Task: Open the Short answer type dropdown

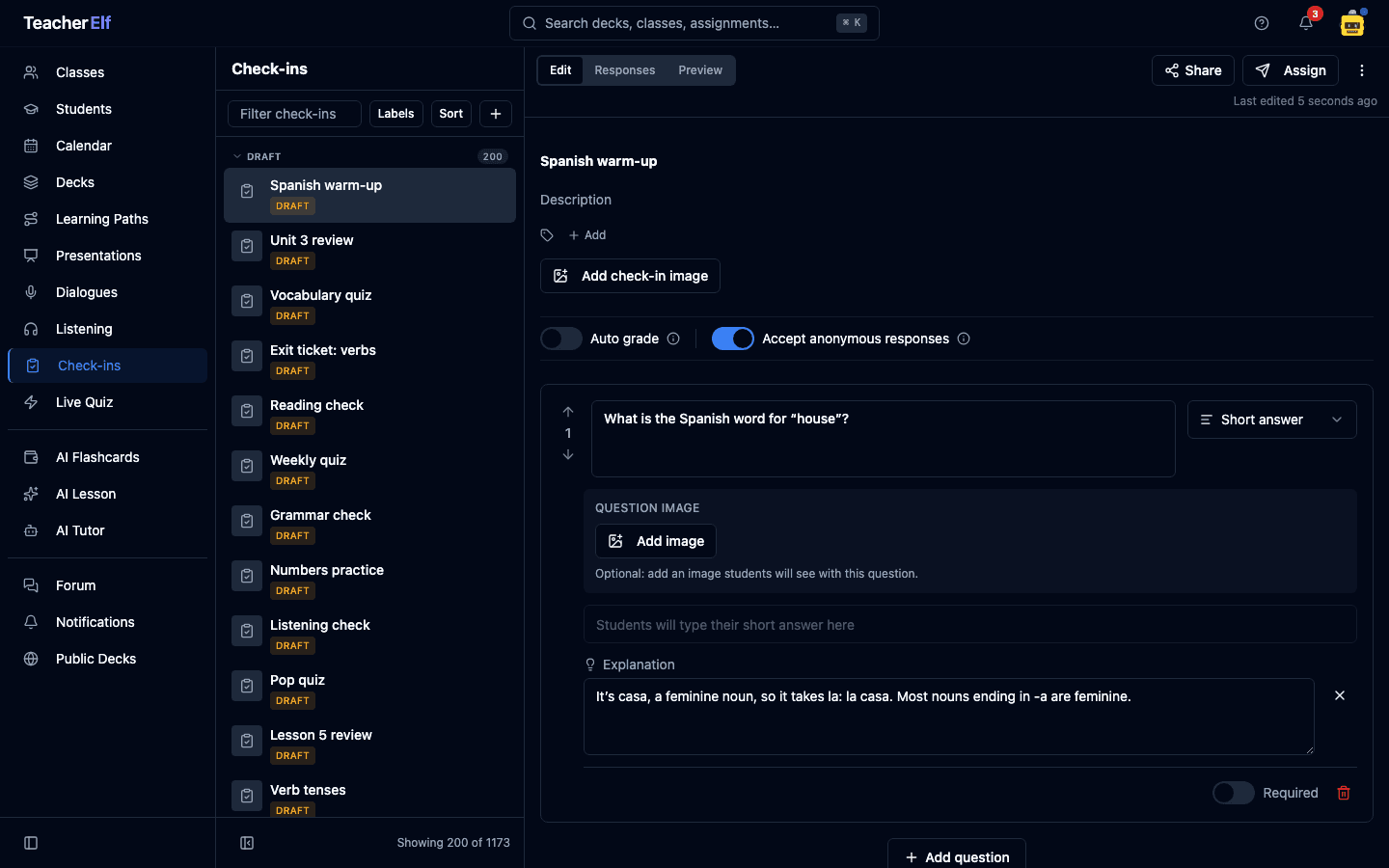Action: tap(1272, 420)
